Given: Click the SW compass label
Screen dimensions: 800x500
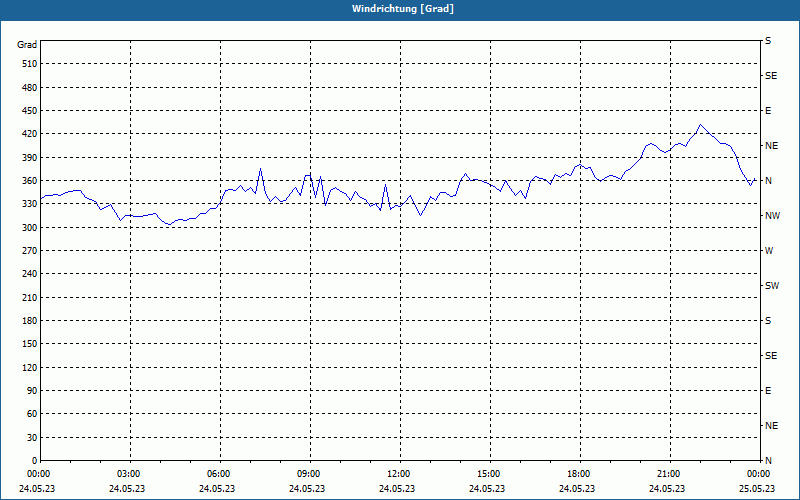Looking at the screenshot, I should click(x=772, y=286).
